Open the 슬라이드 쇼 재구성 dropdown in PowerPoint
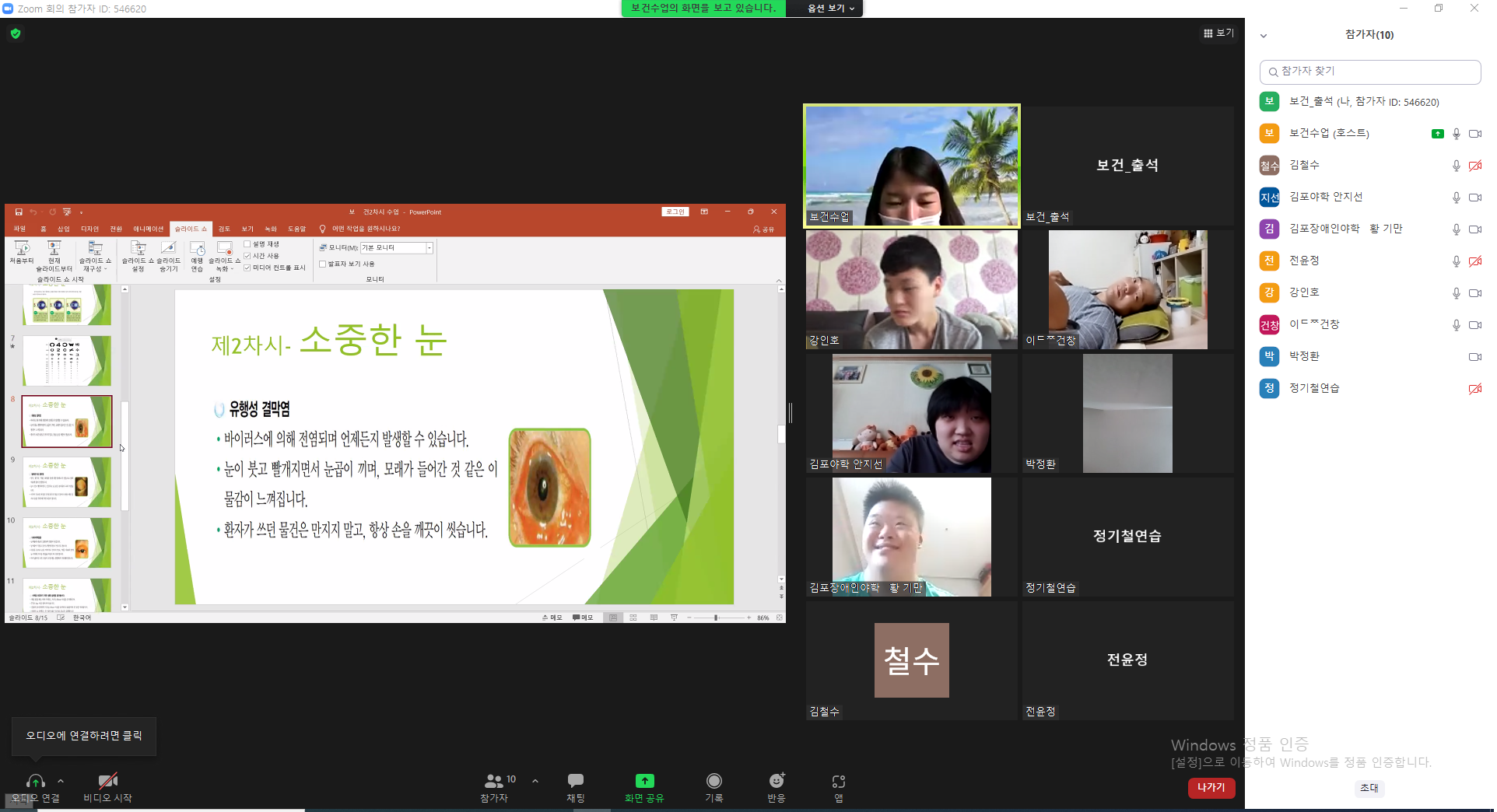Viewport: 1497px width, 812px height. (95, 256)
